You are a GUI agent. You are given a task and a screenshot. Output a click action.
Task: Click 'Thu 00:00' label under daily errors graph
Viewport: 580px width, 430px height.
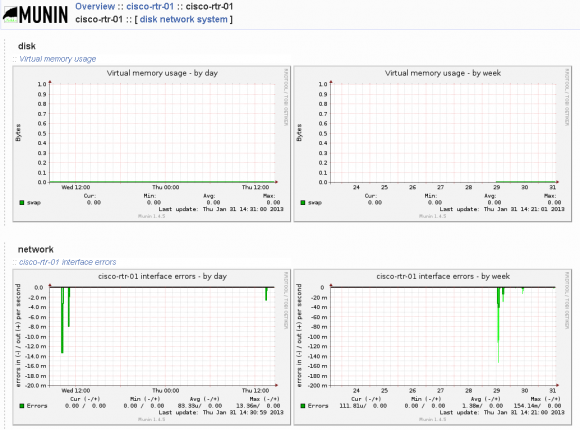tap(166, 390)
